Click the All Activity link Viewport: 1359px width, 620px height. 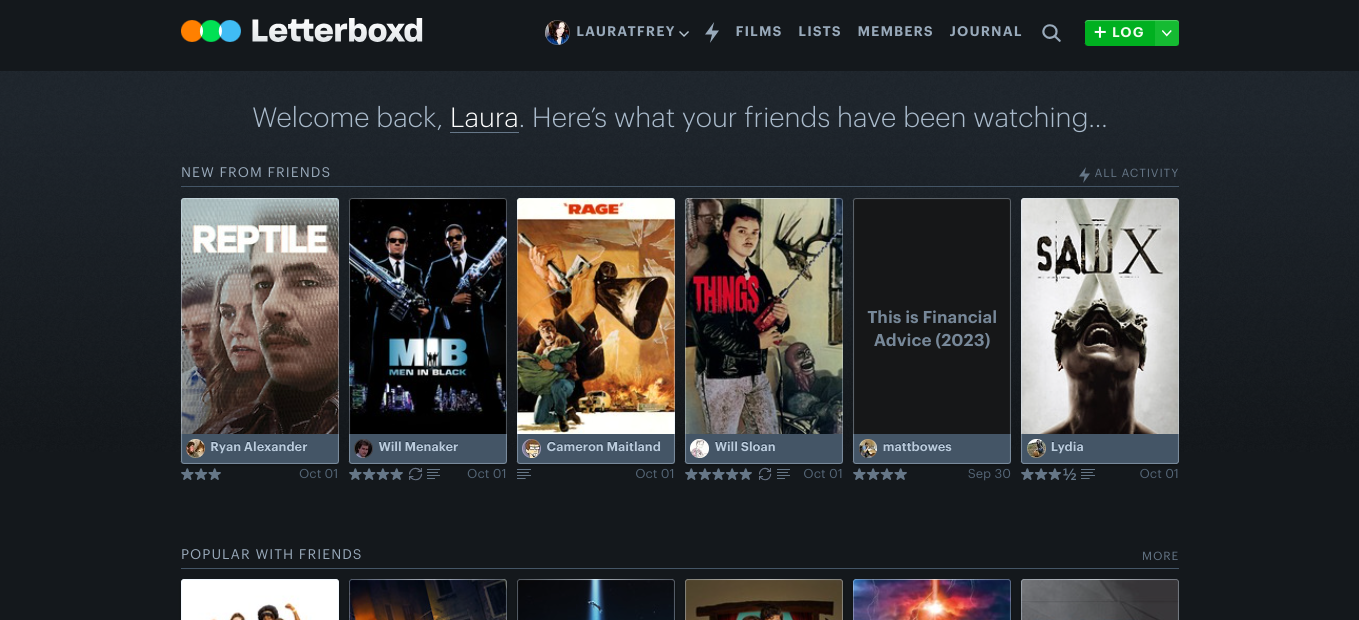1129,173
